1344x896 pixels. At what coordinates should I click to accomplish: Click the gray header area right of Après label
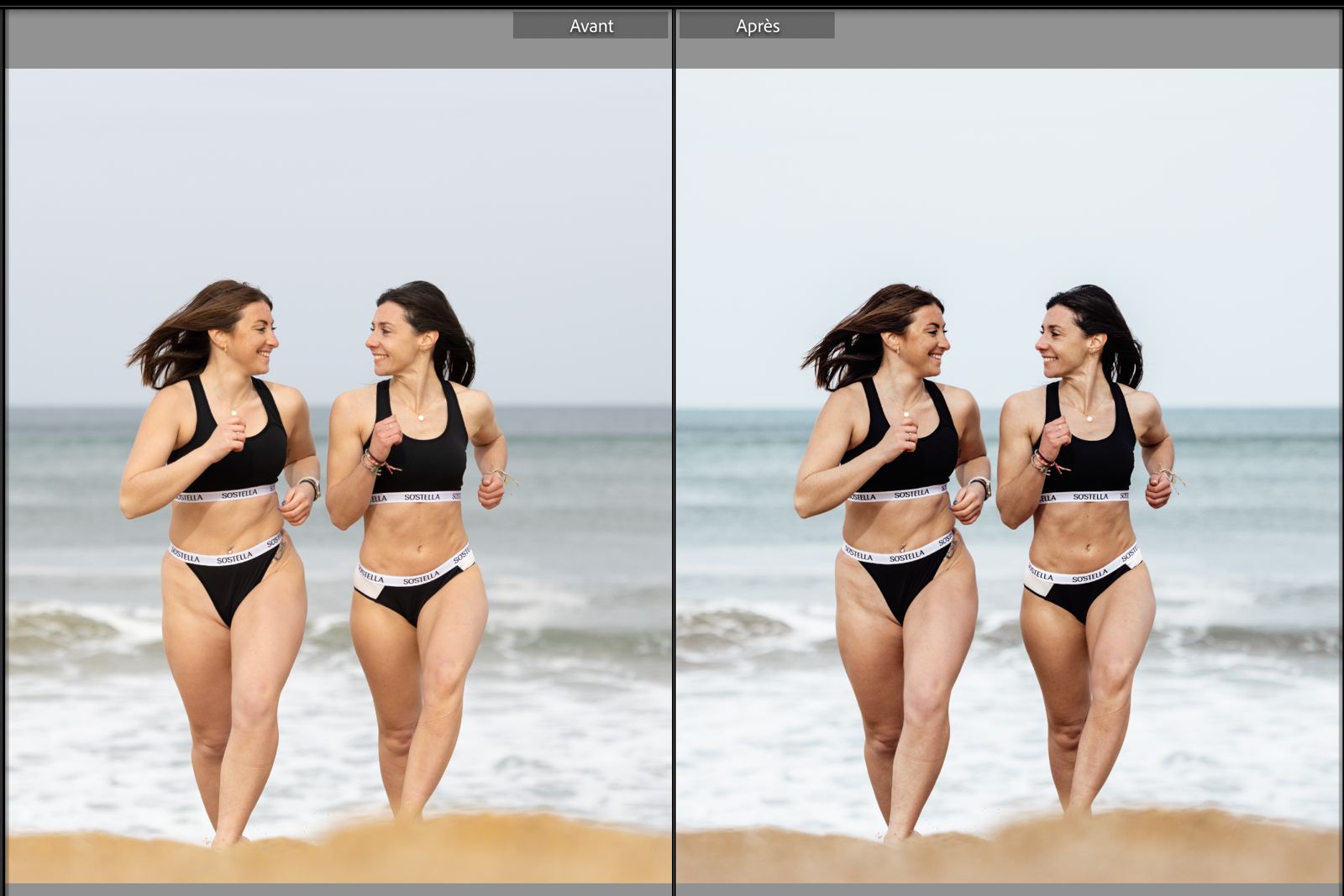[1092, 38]
